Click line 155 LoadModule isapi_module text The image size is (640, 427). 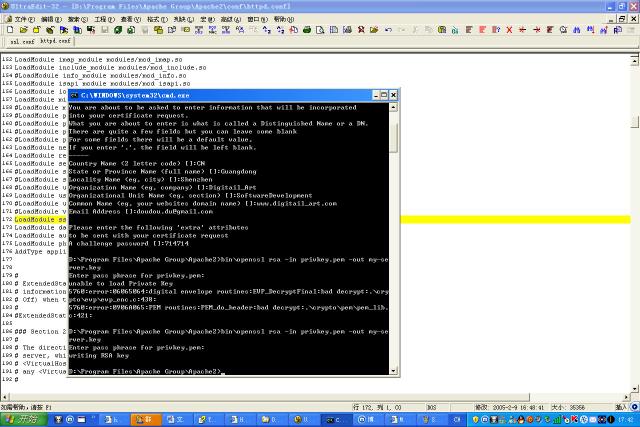tap(102, 83)
